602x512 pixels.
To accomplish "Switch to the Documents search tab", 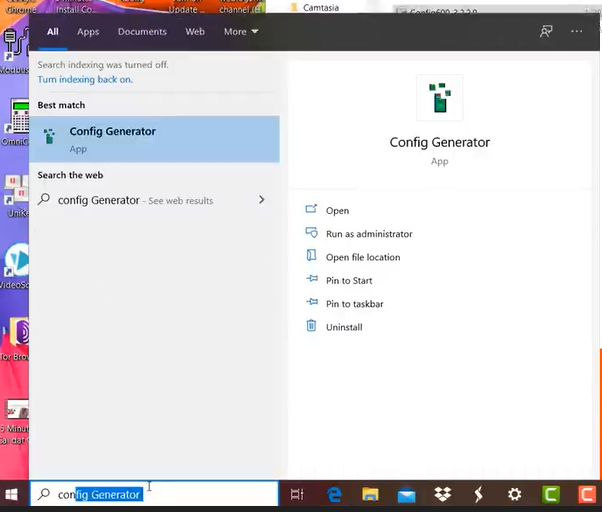I will pos(142,31).
